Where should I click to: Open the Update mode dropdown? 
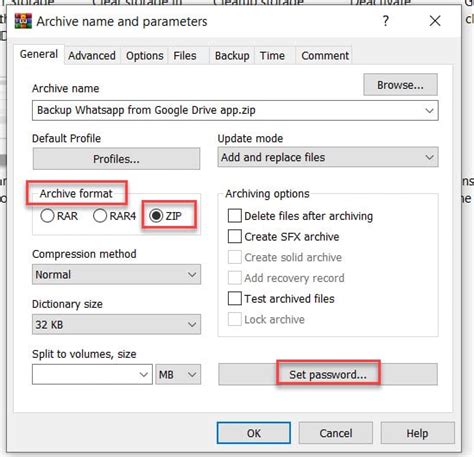click(328, 157)
